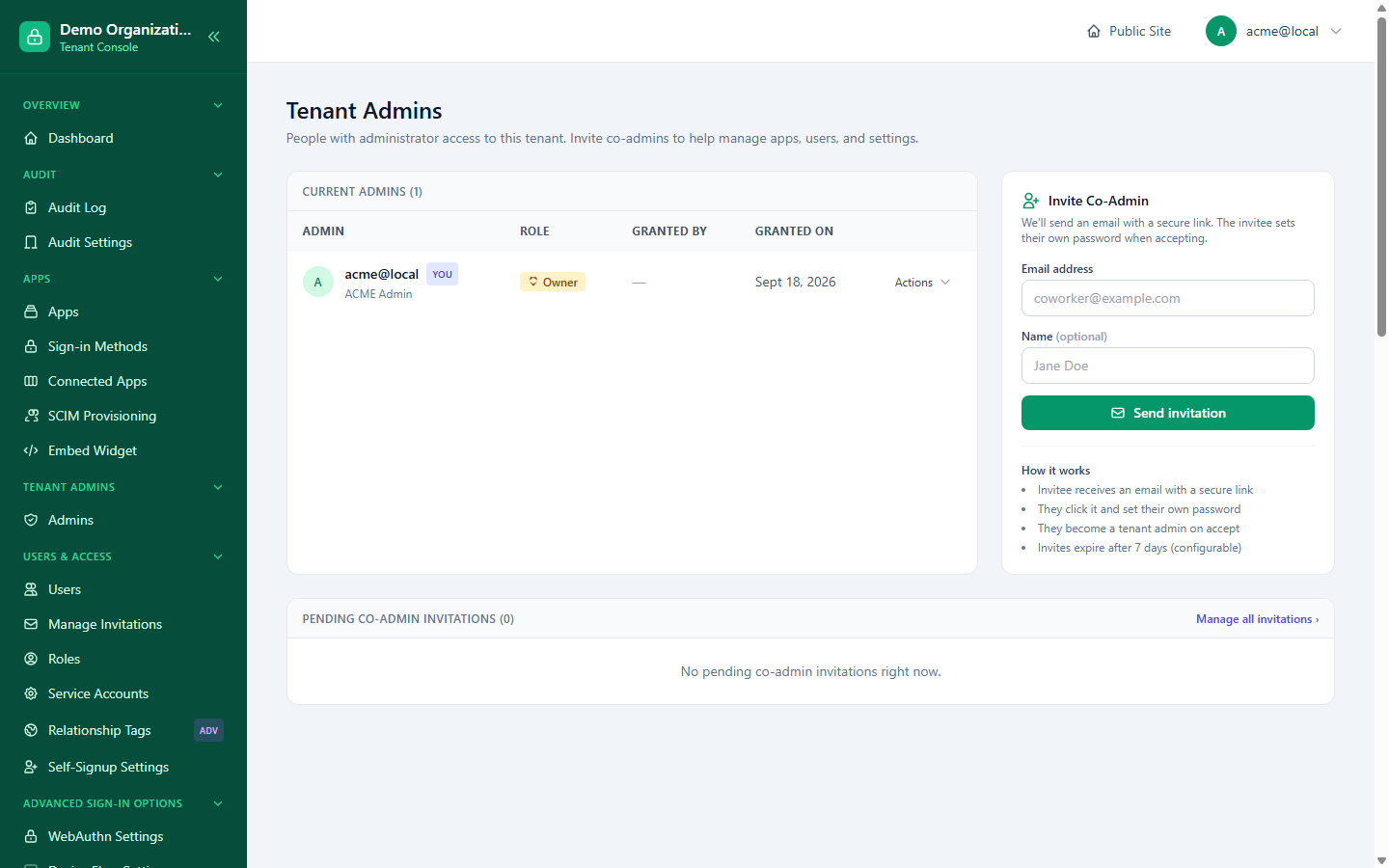1389x868 pixels.
Task: Collapse the APPS section chevron
Action: point(218,279)
